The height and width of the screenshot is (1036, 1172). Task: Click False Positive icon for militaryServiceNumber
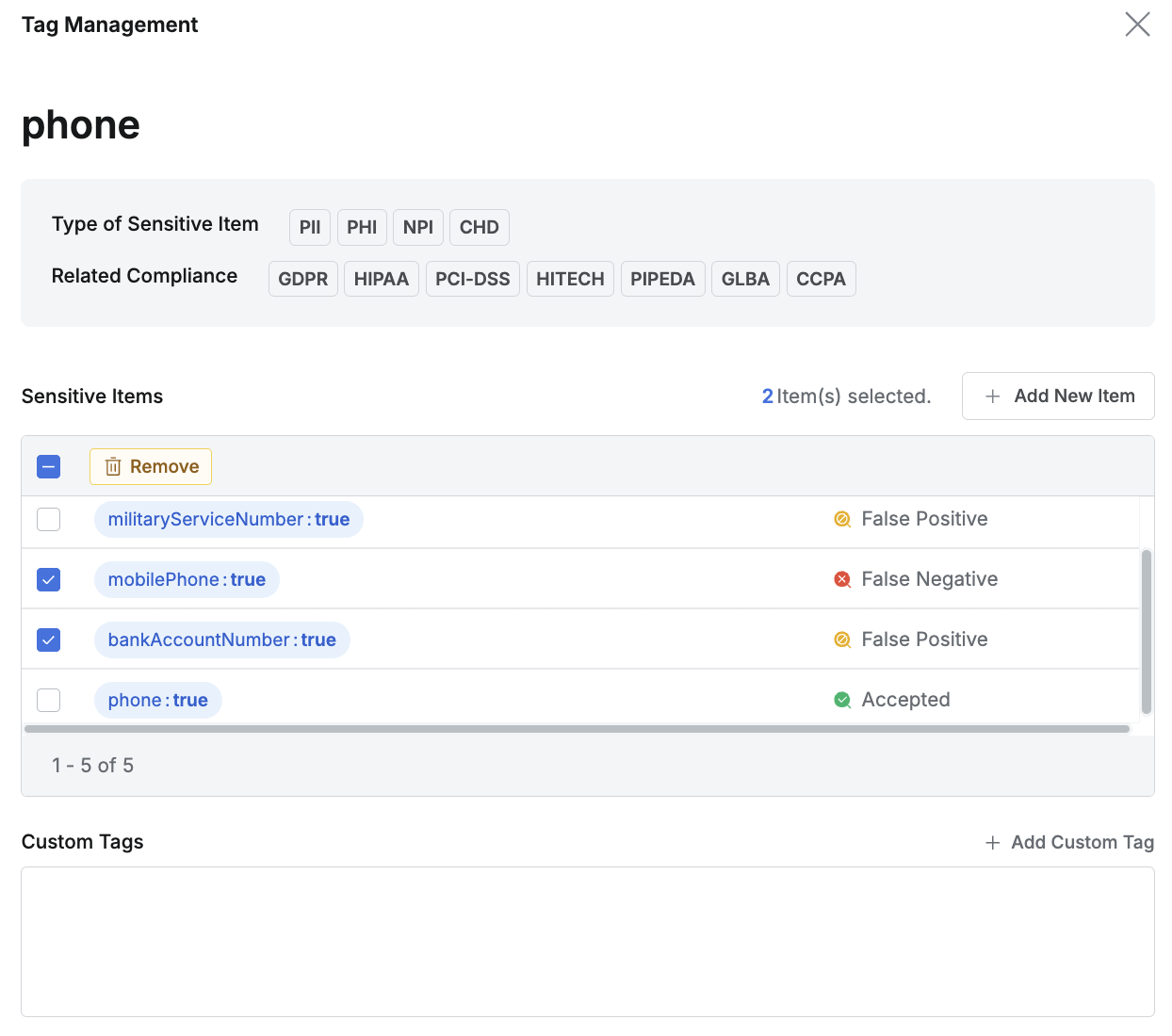click(842, 519)
